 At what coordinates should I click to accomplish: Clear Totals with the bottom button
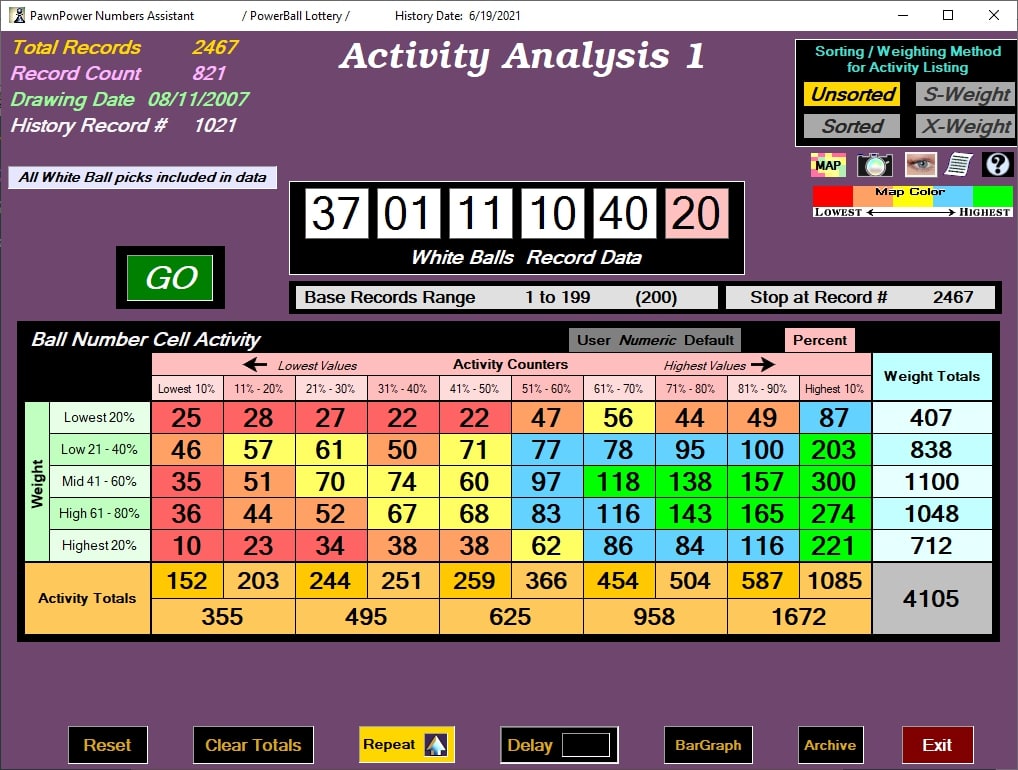(x=253, y=744)
